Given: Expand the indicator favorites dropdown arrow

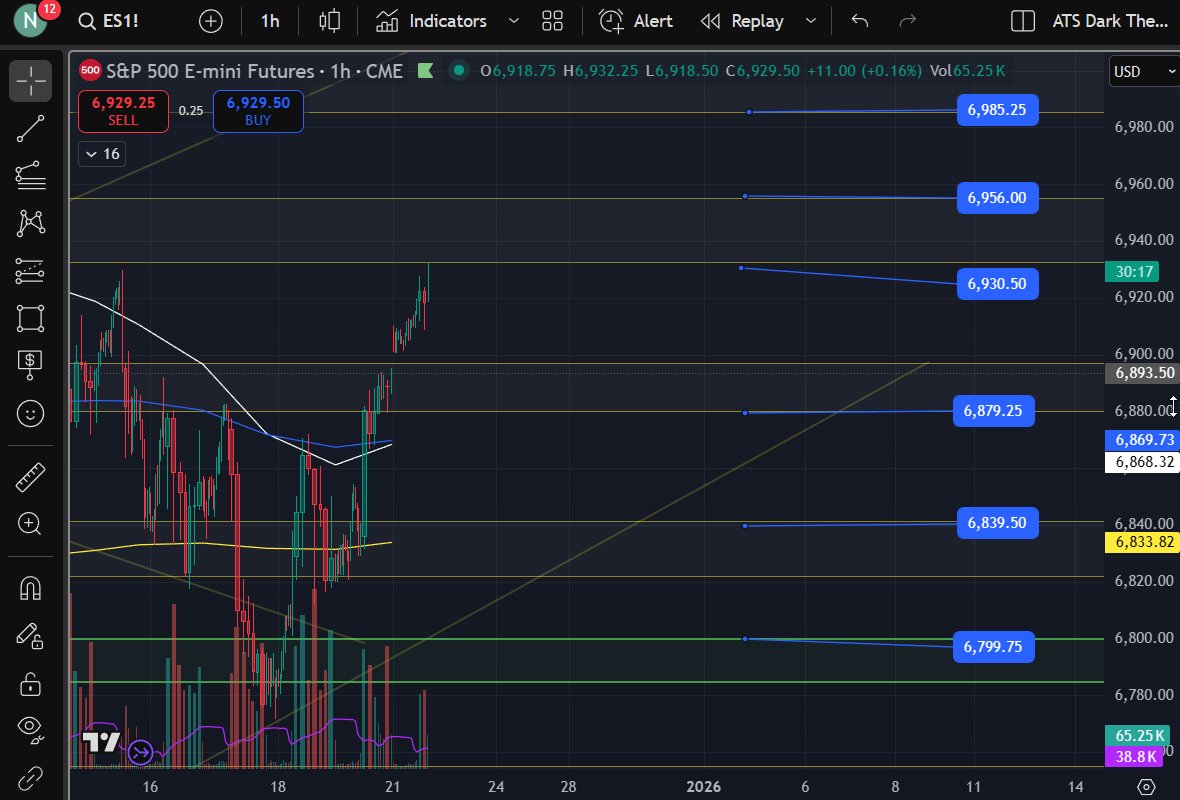Looking at the screenshot, I should point(513,21).
